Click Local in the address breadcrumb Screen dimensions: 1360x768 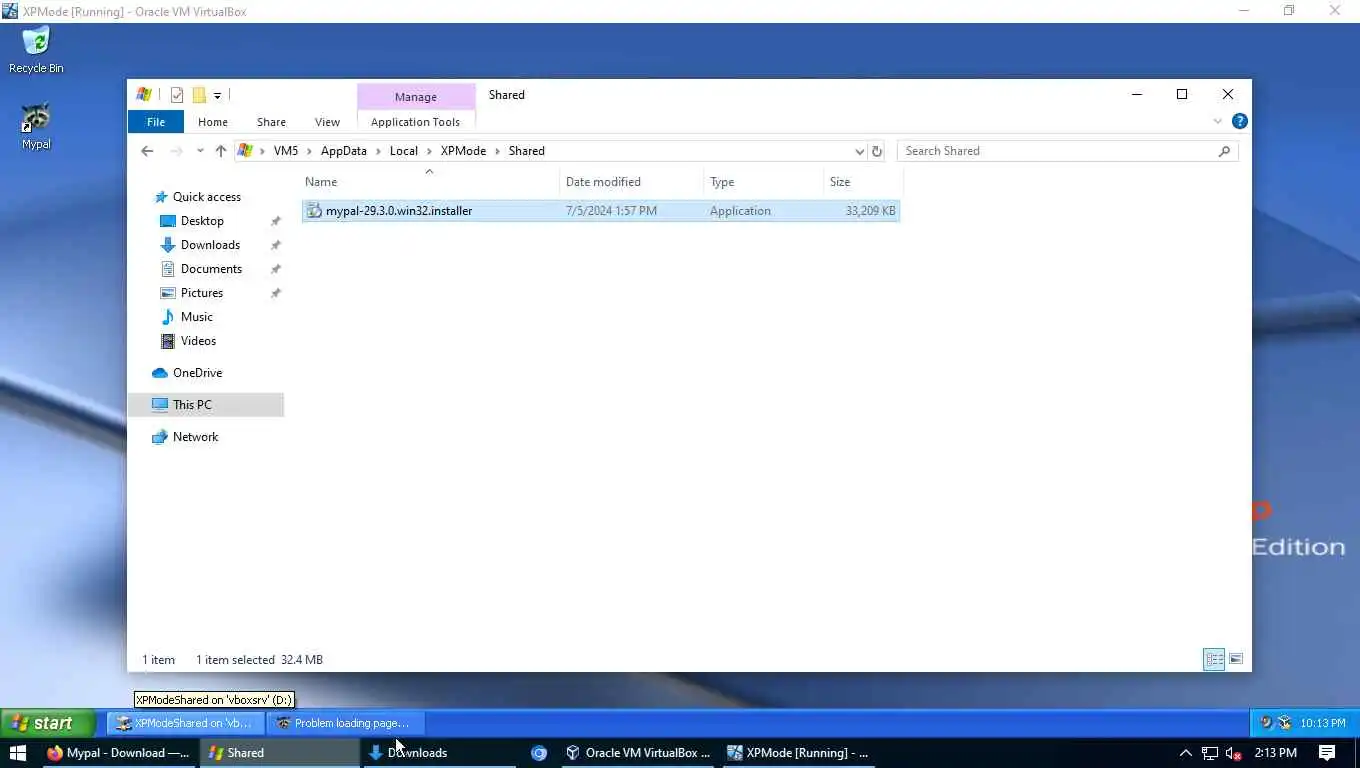click(404, 151)
